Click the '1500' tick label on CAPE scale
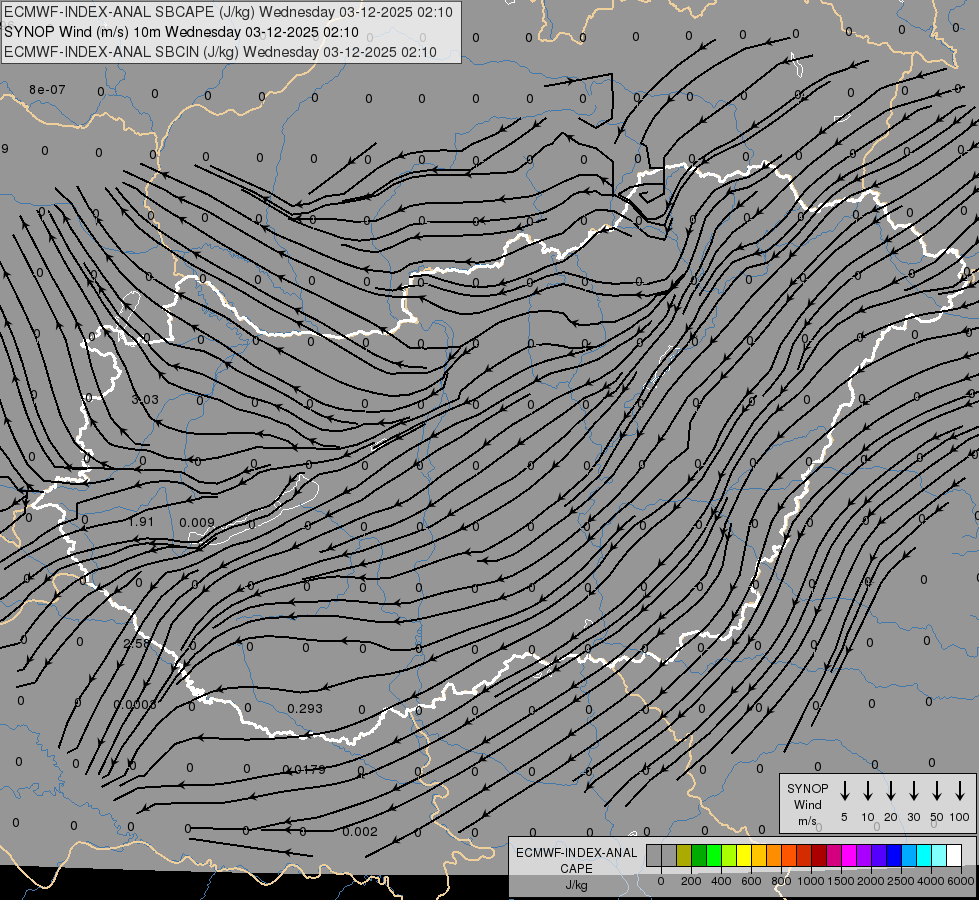 pyautogui.click(x=841, y=881)
